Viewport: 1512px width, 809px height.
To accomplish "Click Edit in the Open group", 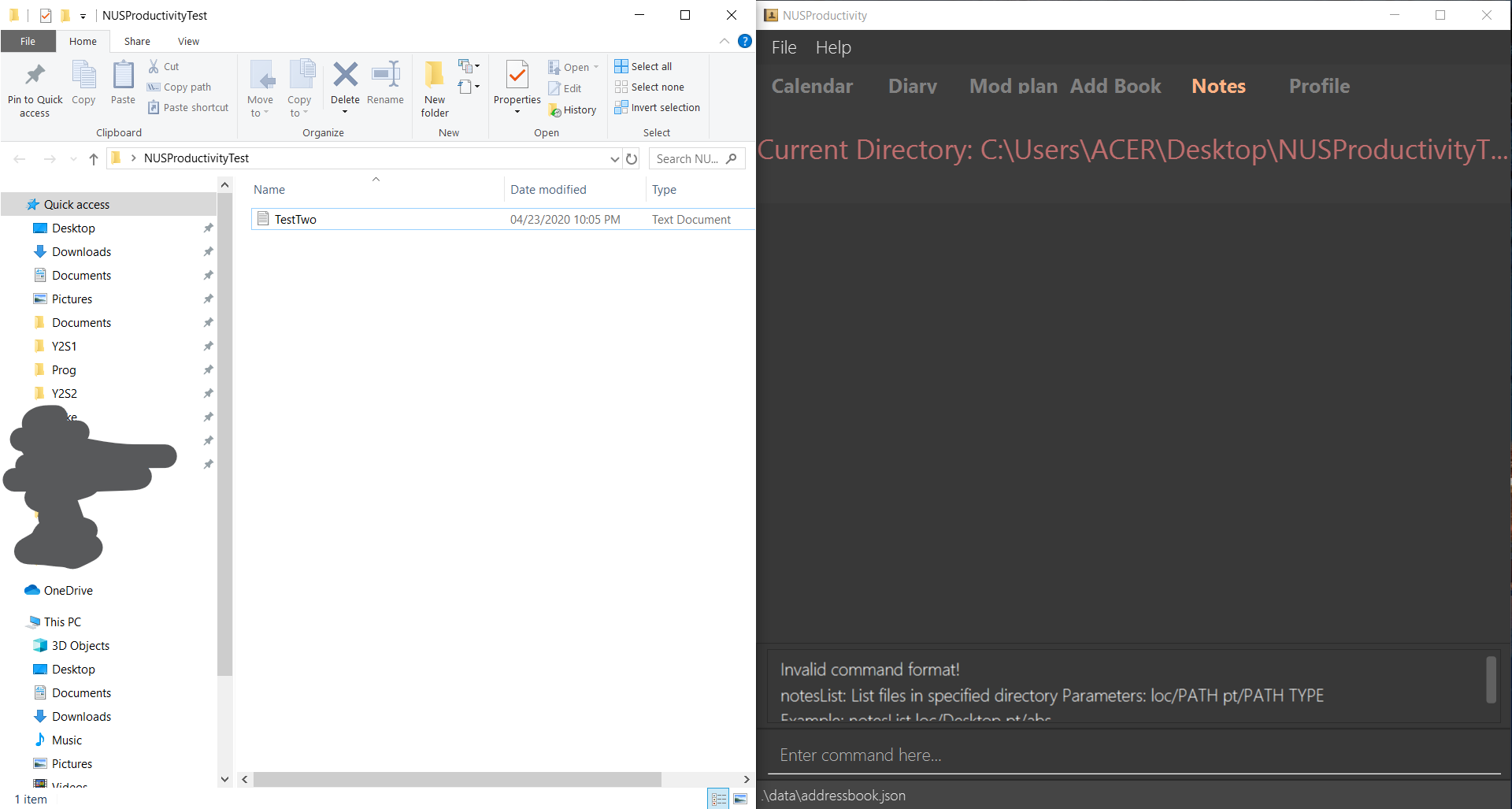I will (x=565, y=88).
